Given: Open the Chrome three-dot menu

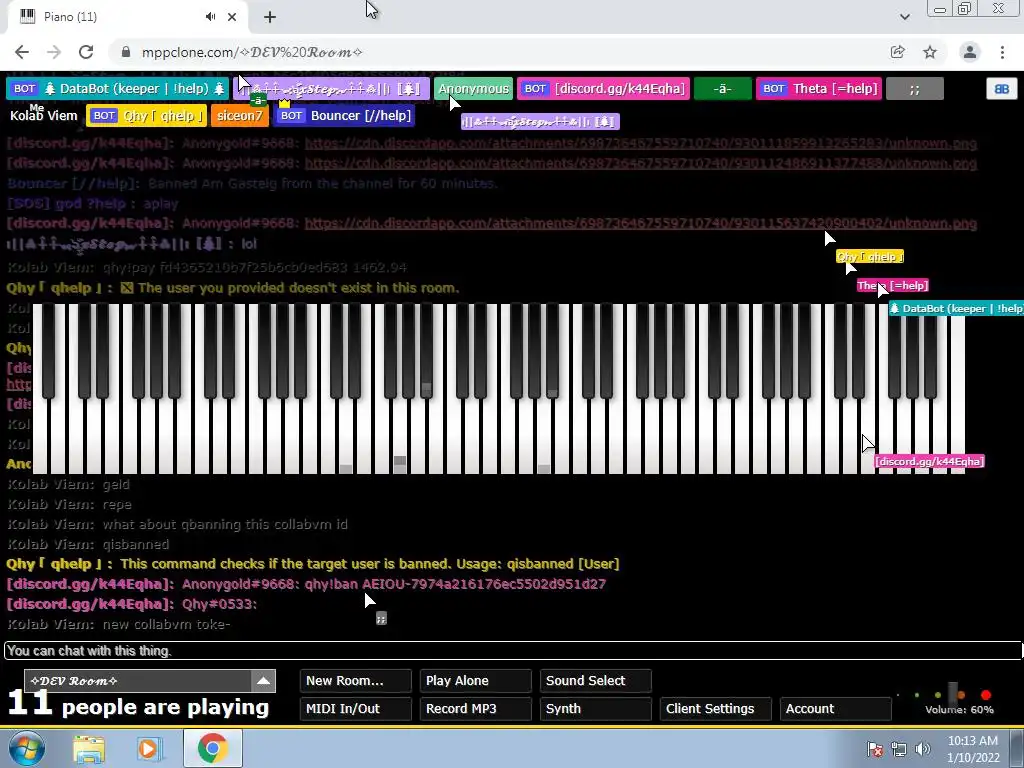Looking at the screenshot, I should coord(1002,52).
